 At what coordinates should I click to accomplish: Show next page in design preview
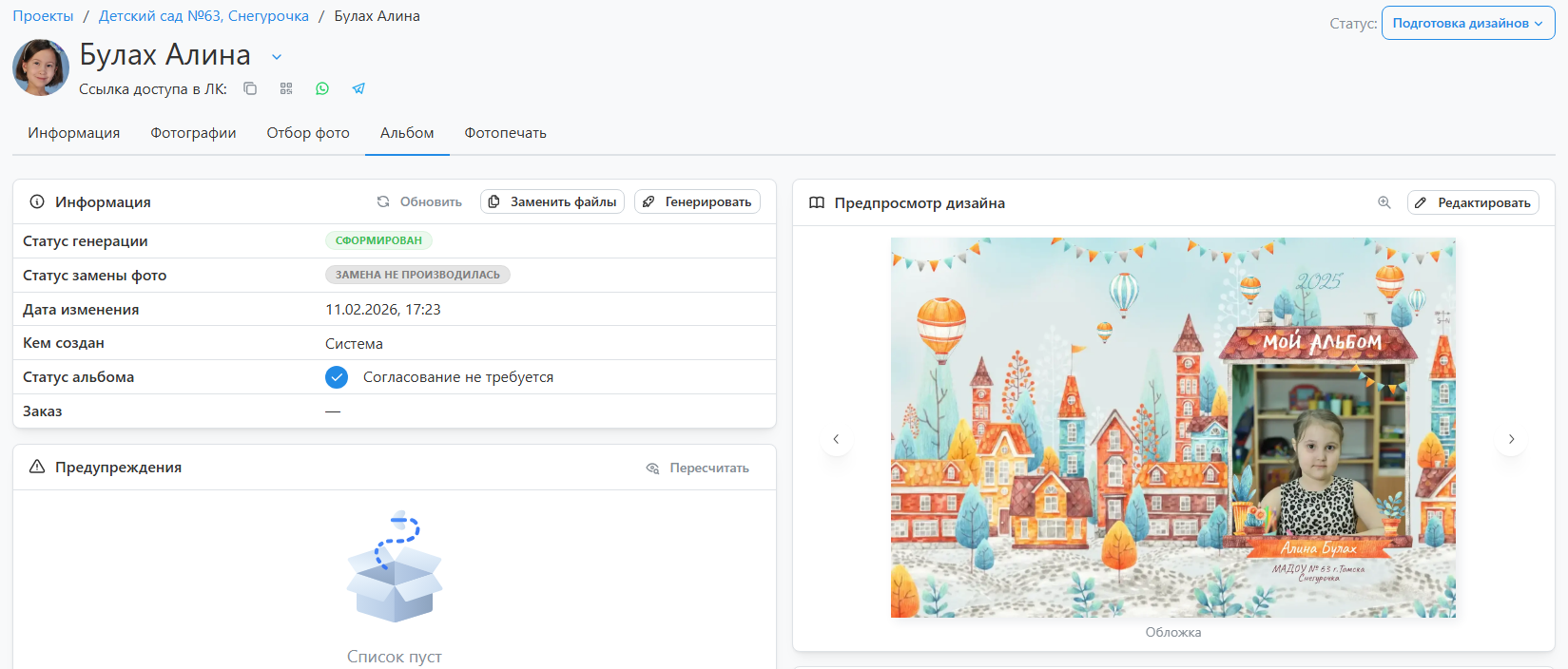(1511, 439)
